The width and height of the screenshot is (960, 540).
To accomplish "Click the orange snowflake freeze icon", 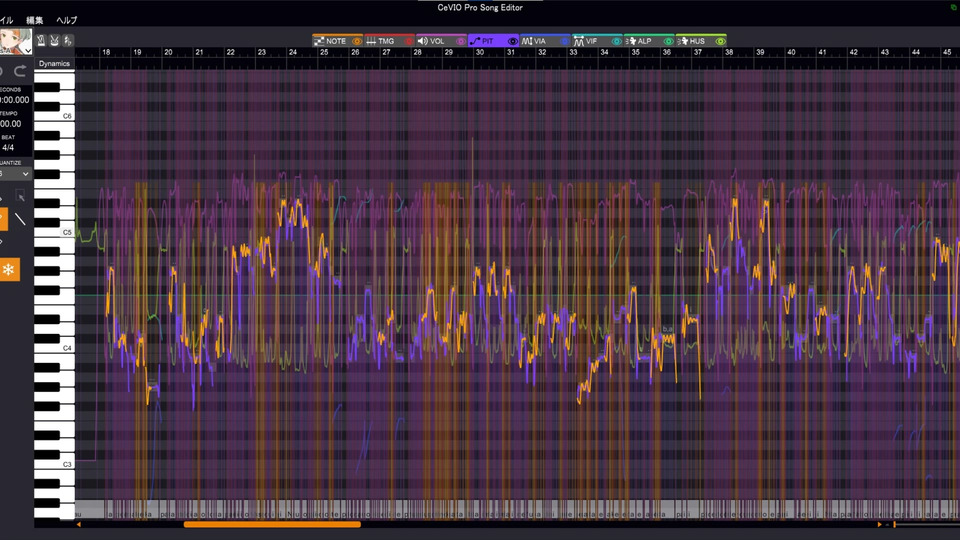I will pyautogui.click(x=8, y=269).
